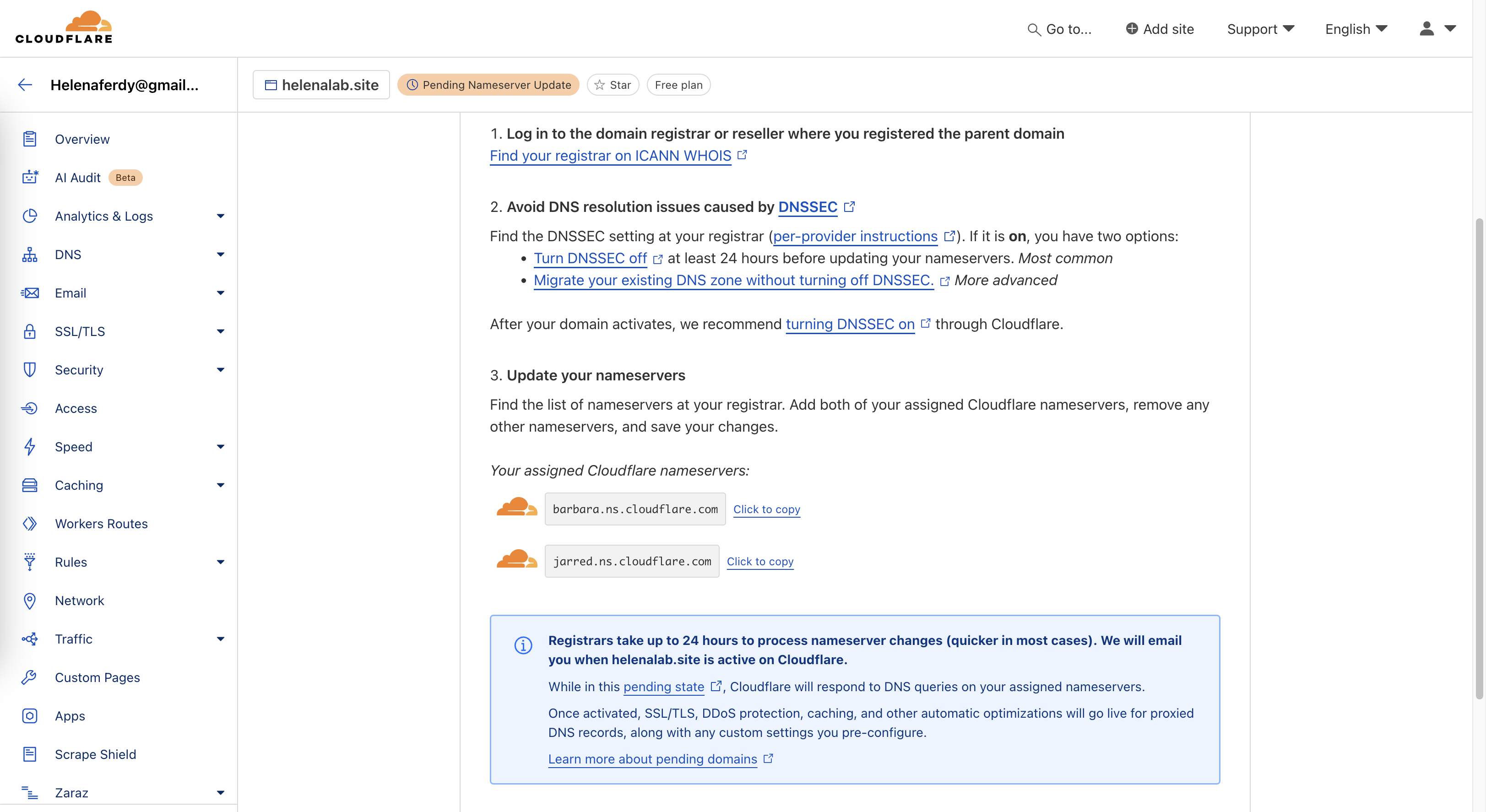The width and height of the screenshot is (1486, 812).
Task: Click the Cloudflare logo
Action: (64, 27)
